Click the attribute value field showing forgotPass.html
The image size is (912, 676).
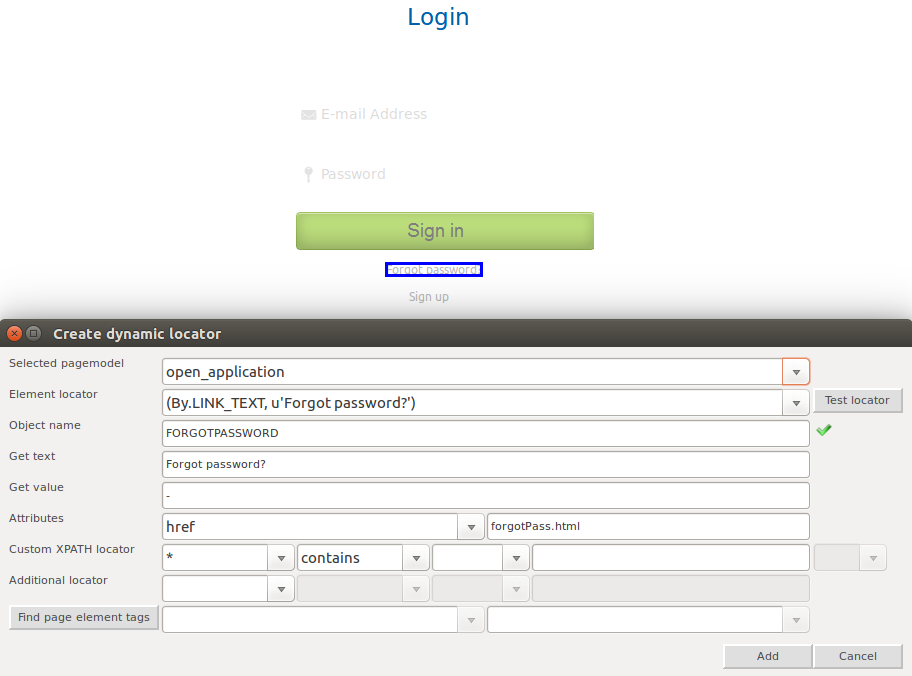coord(648,526)
